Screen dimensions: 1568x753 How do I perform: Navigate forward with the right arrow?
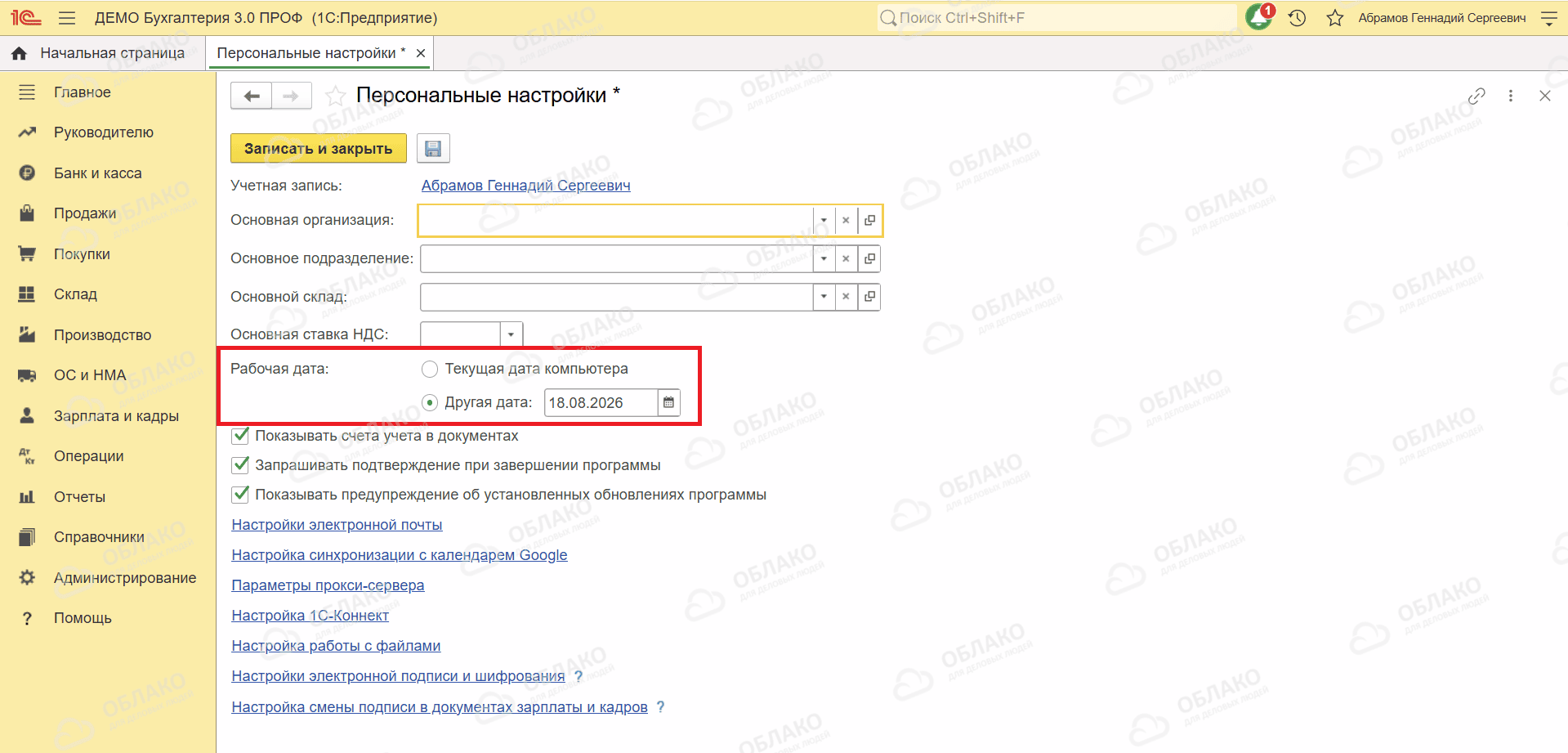[291, 96]
